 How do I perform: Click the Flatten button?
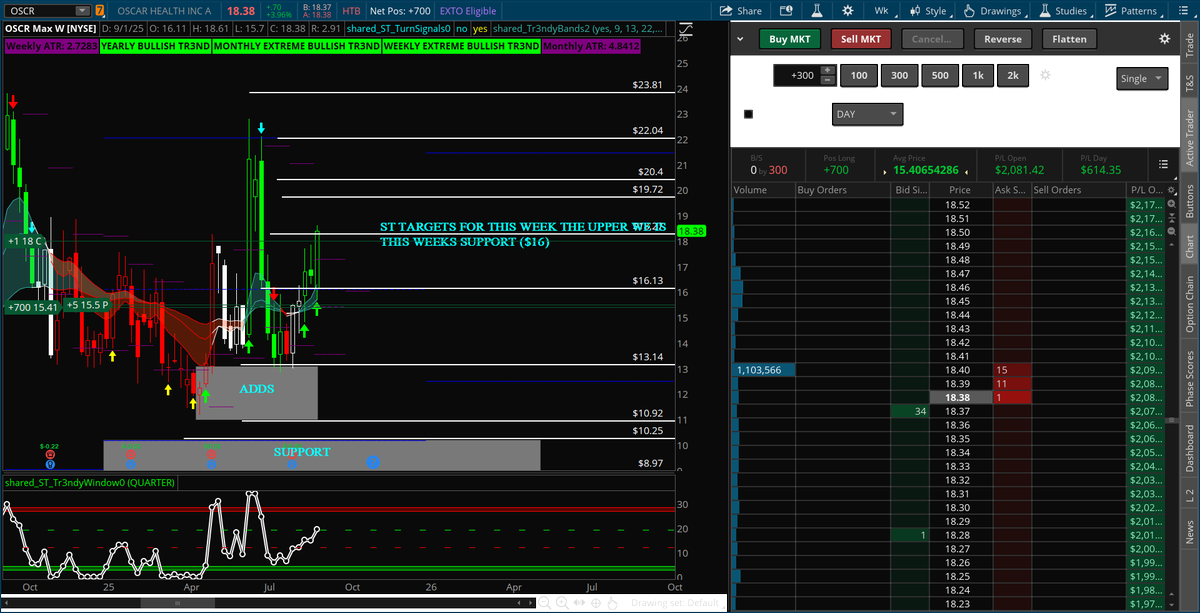(1070, 39)
